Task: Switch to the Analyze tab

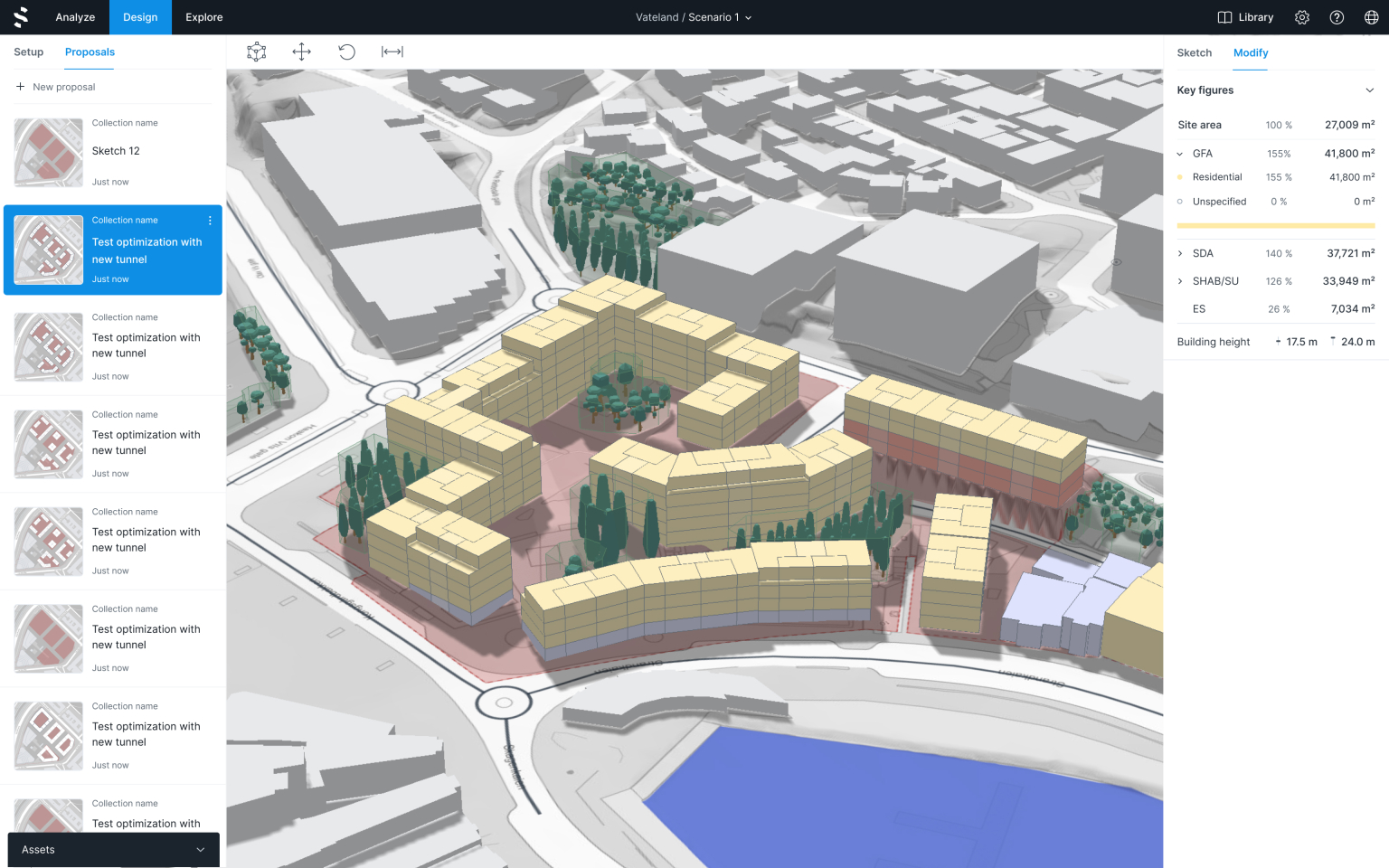Action: click(x=75, y=17)
